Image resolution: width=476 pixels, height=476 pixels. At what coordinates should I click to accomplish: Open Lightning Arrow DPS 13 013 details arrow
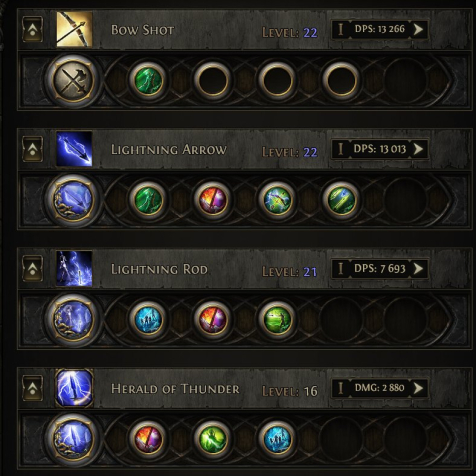pyautogui.click(x=419, y=149)
